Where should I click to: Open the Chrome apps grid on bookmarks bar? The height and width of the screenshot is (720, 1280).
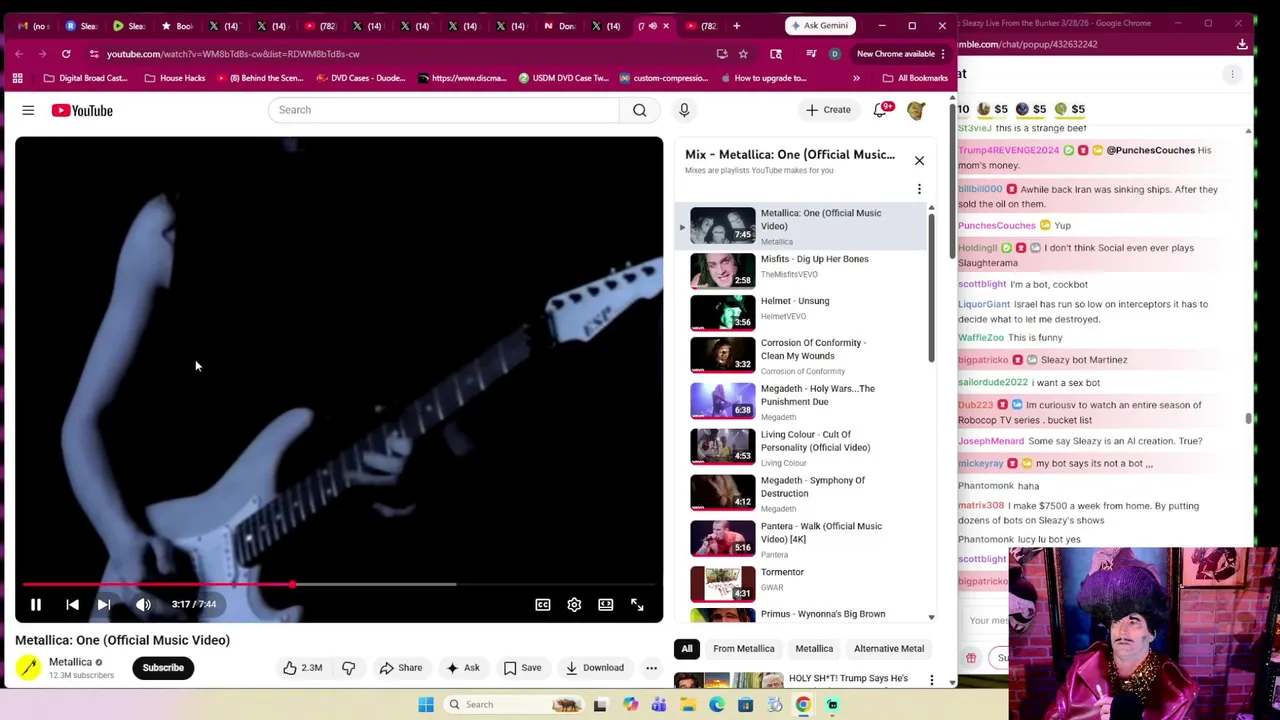click(x=17, y=78)
